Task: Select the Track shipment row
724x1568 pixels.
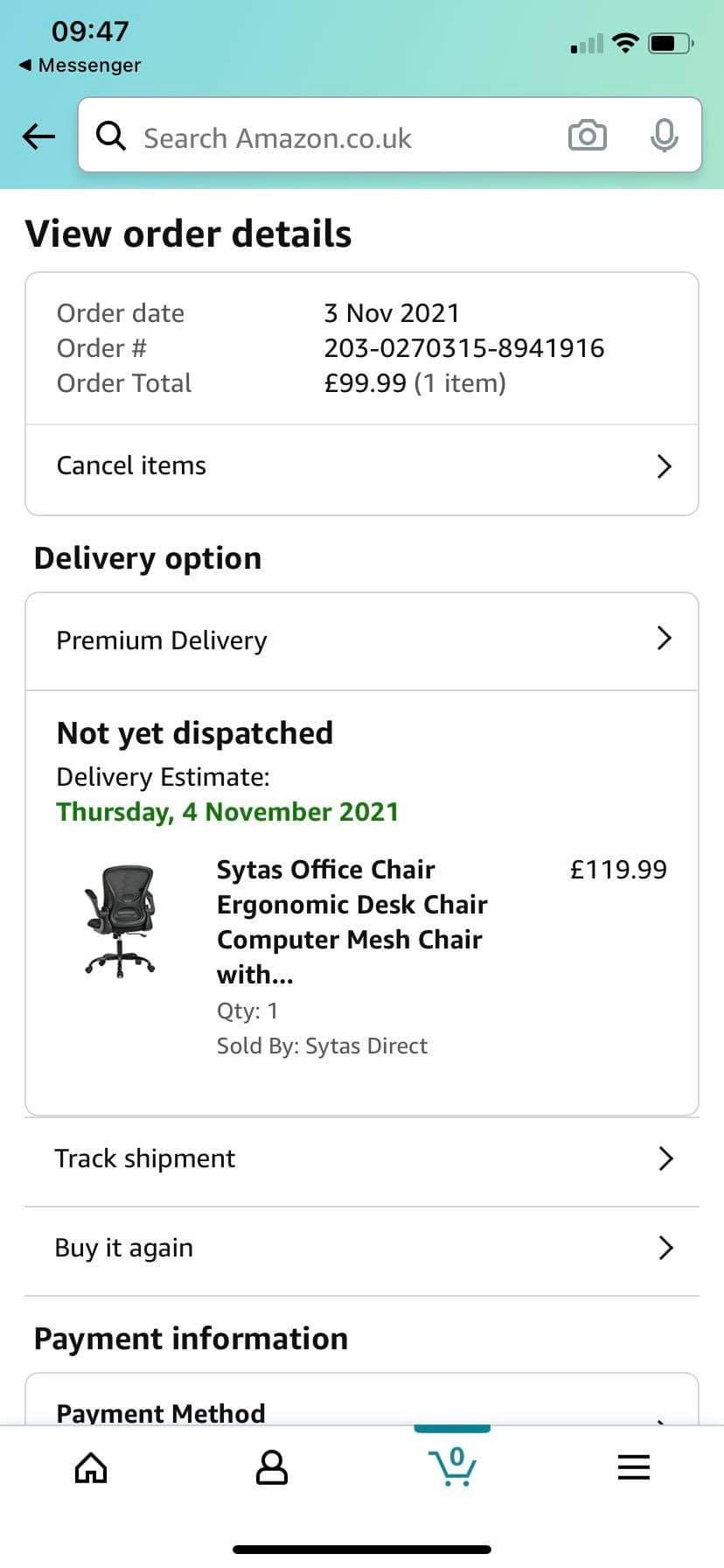Action: [x=145, y=1158]
